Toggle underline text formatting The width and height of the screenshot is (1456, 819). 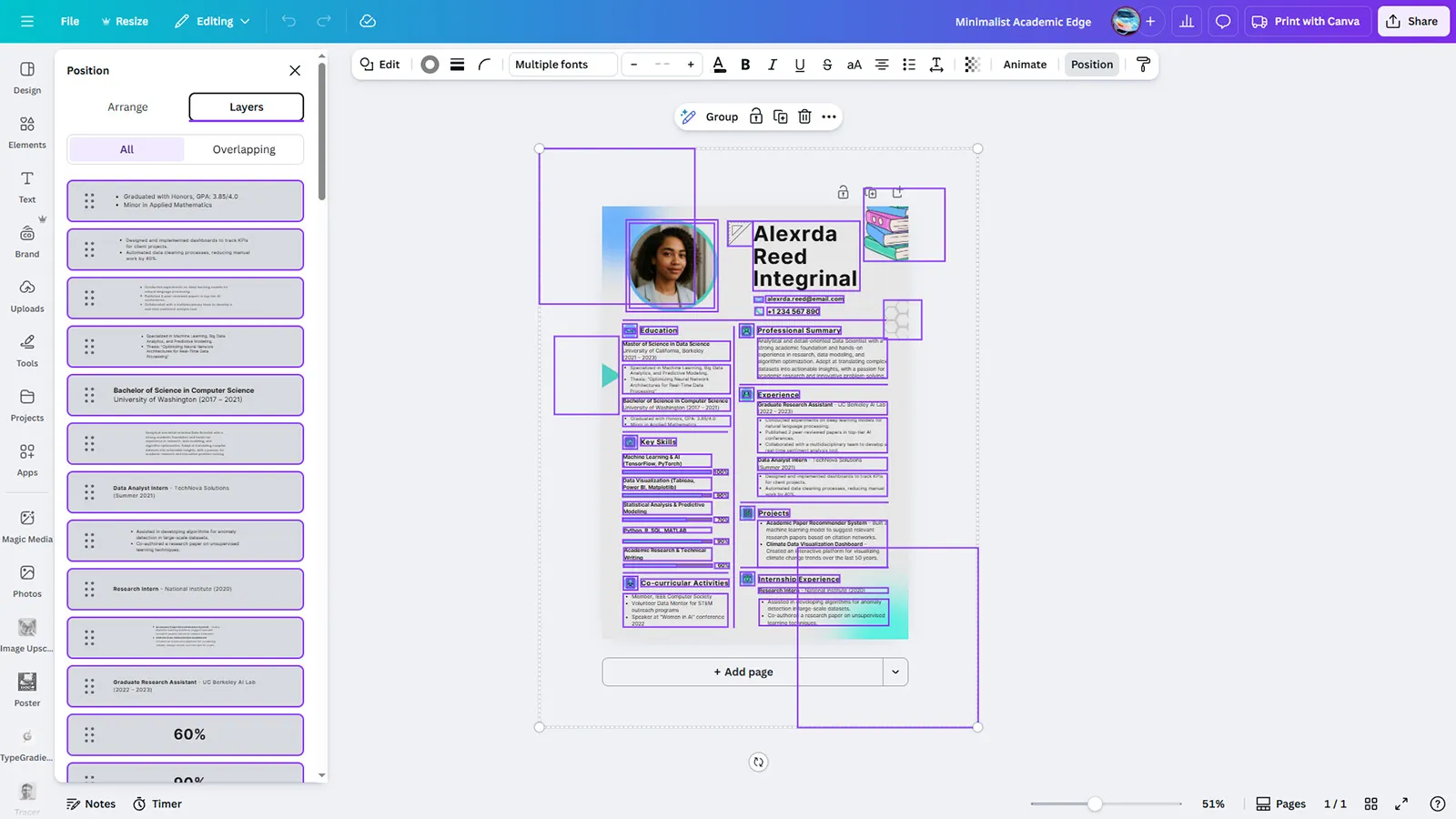pyautogui.click(x=800, y=65)
